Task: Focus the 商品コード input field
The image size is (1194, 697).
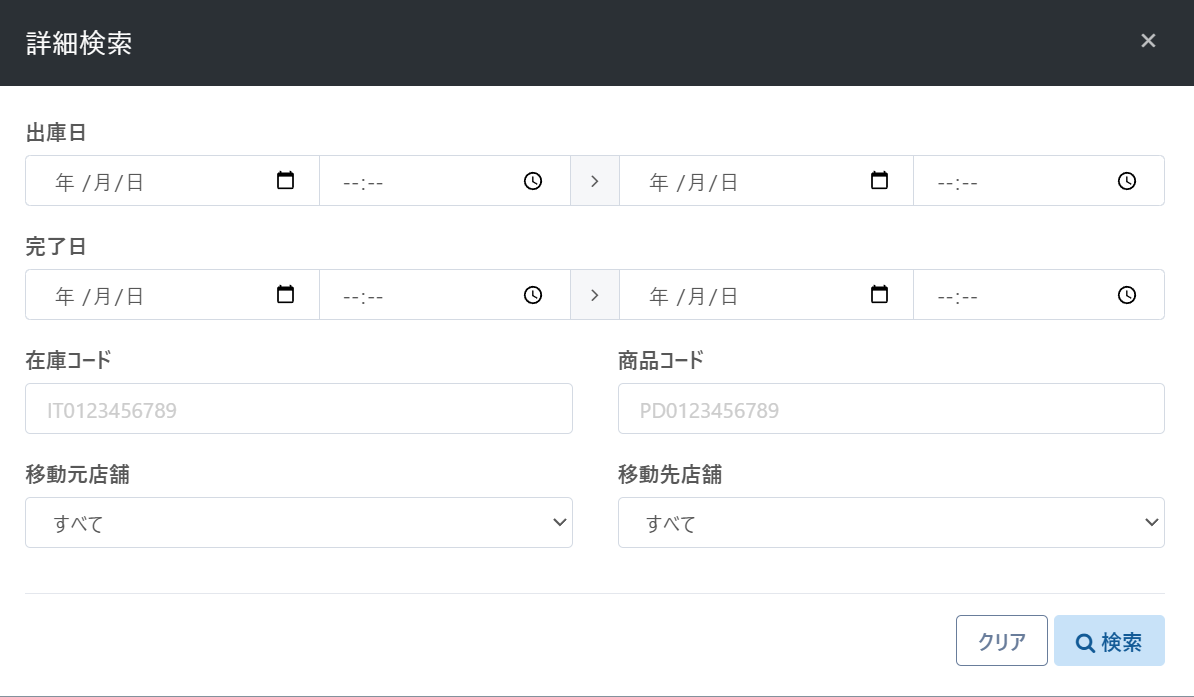Action: 891,409
